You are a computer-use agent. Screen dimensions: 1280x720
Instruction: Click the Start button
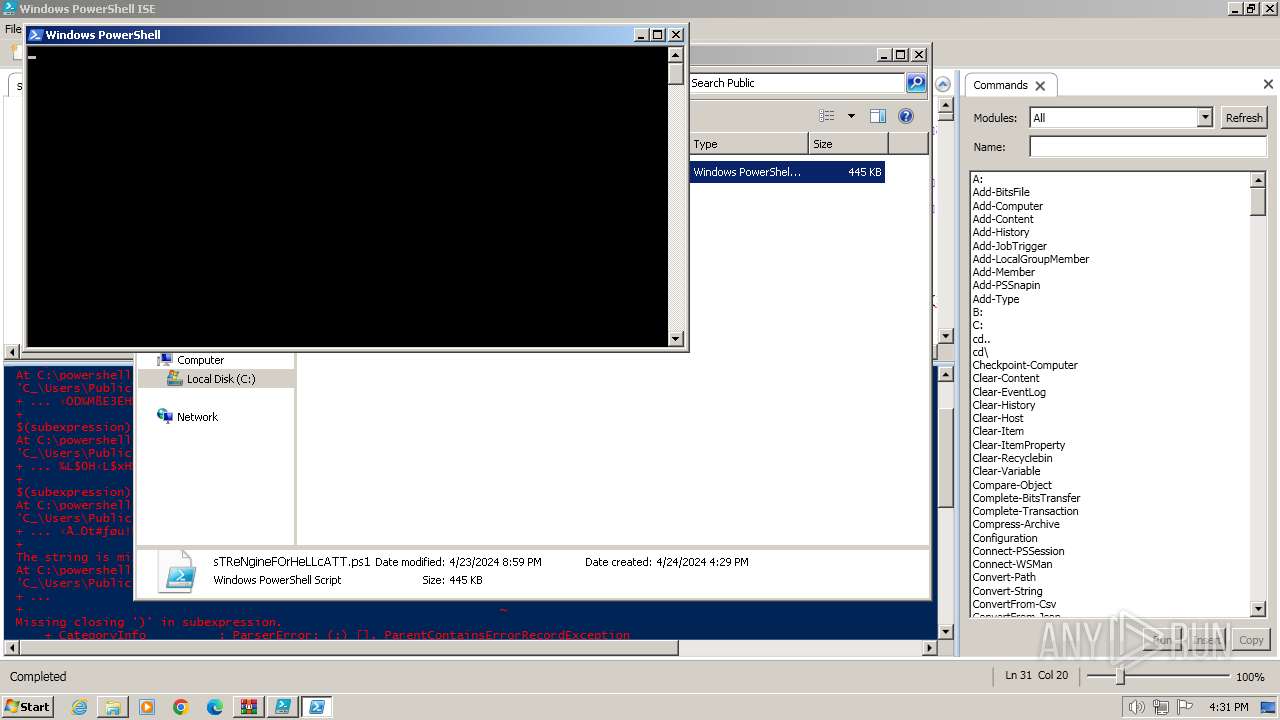tap(27, 707)
